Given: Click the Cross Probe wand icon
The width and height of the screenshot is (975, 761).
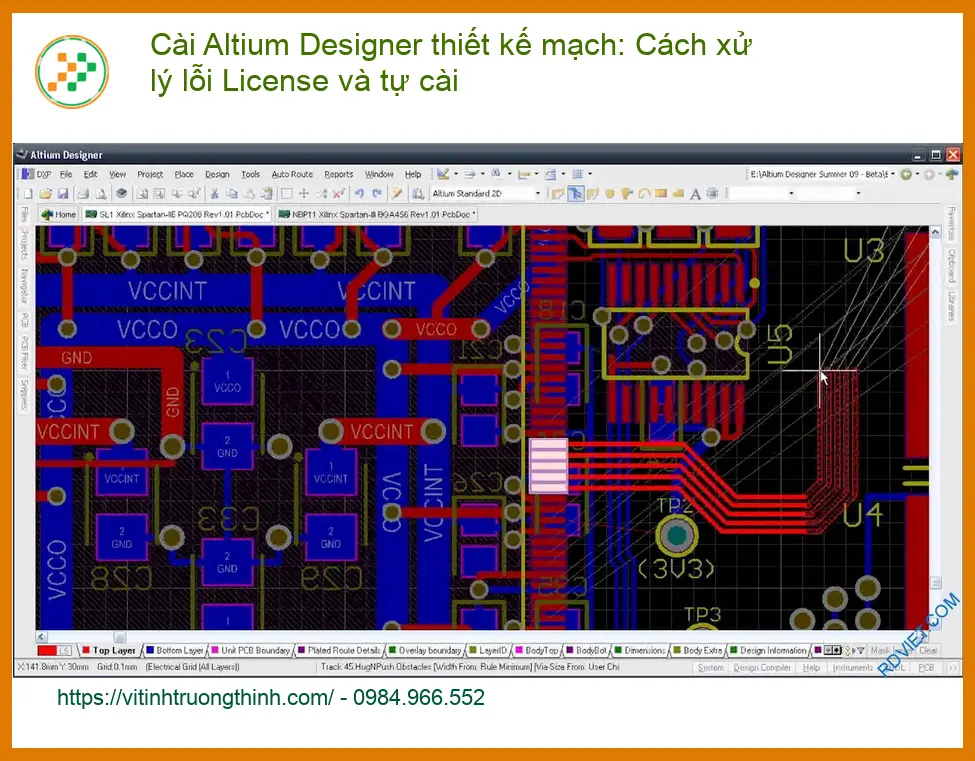Looking at the screenshot, I should pyautogui.click(x=397, y=194).
